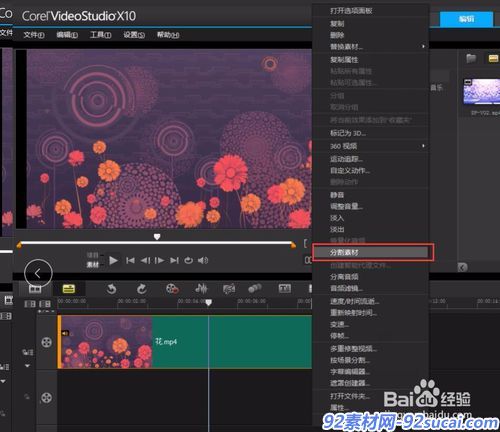
Task: Expand the track manager down arrow left of the timeline
Action: [27, 366]
